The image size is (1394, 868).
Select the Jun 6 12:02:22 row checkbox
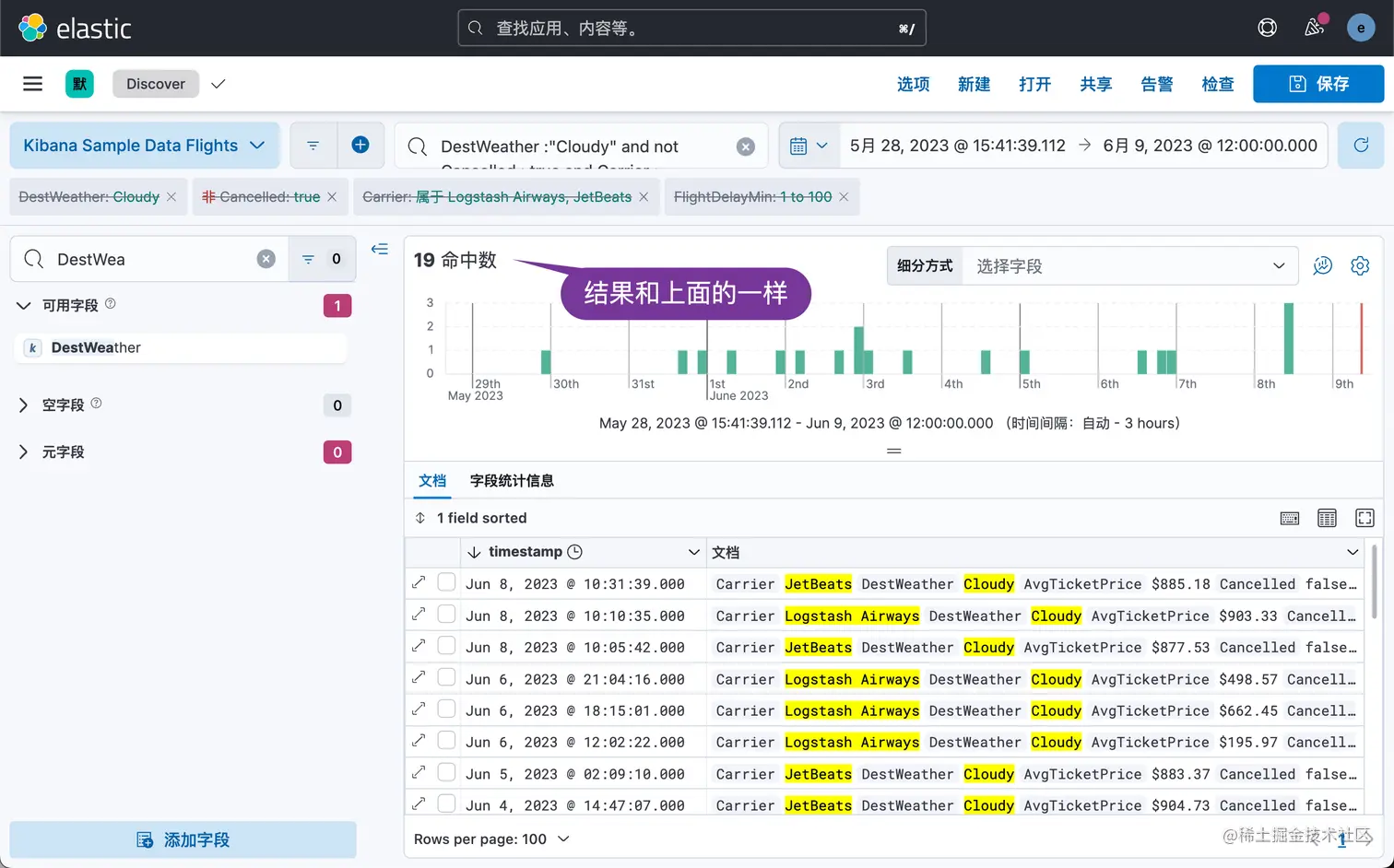(446, 741)
